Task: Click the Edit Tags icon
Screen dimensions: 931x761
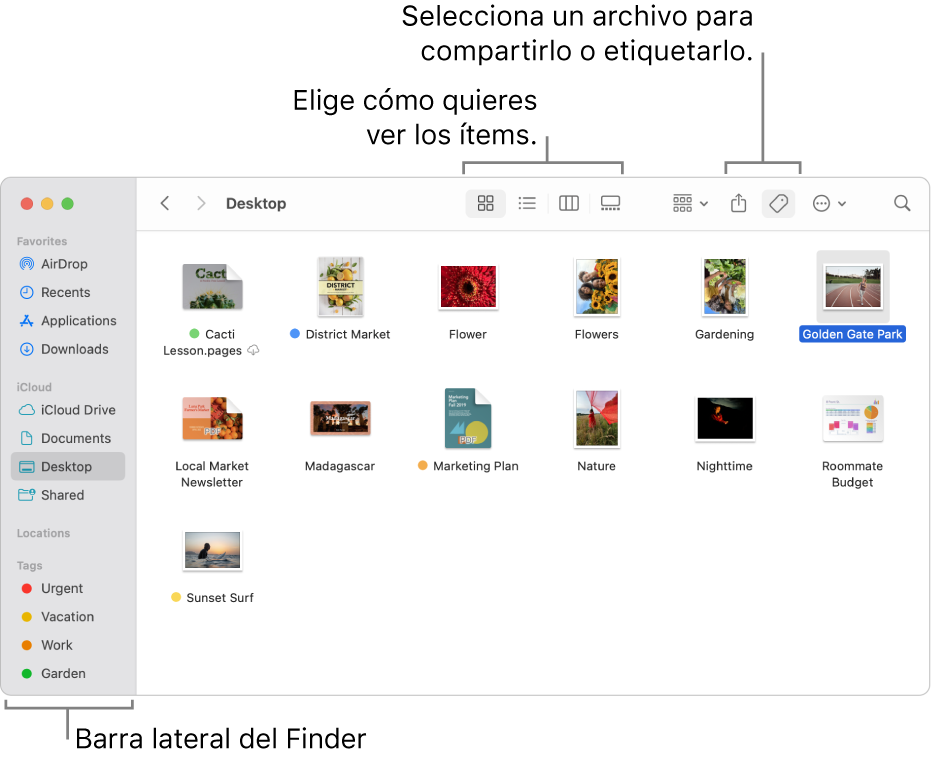Action: click(778, 204)
